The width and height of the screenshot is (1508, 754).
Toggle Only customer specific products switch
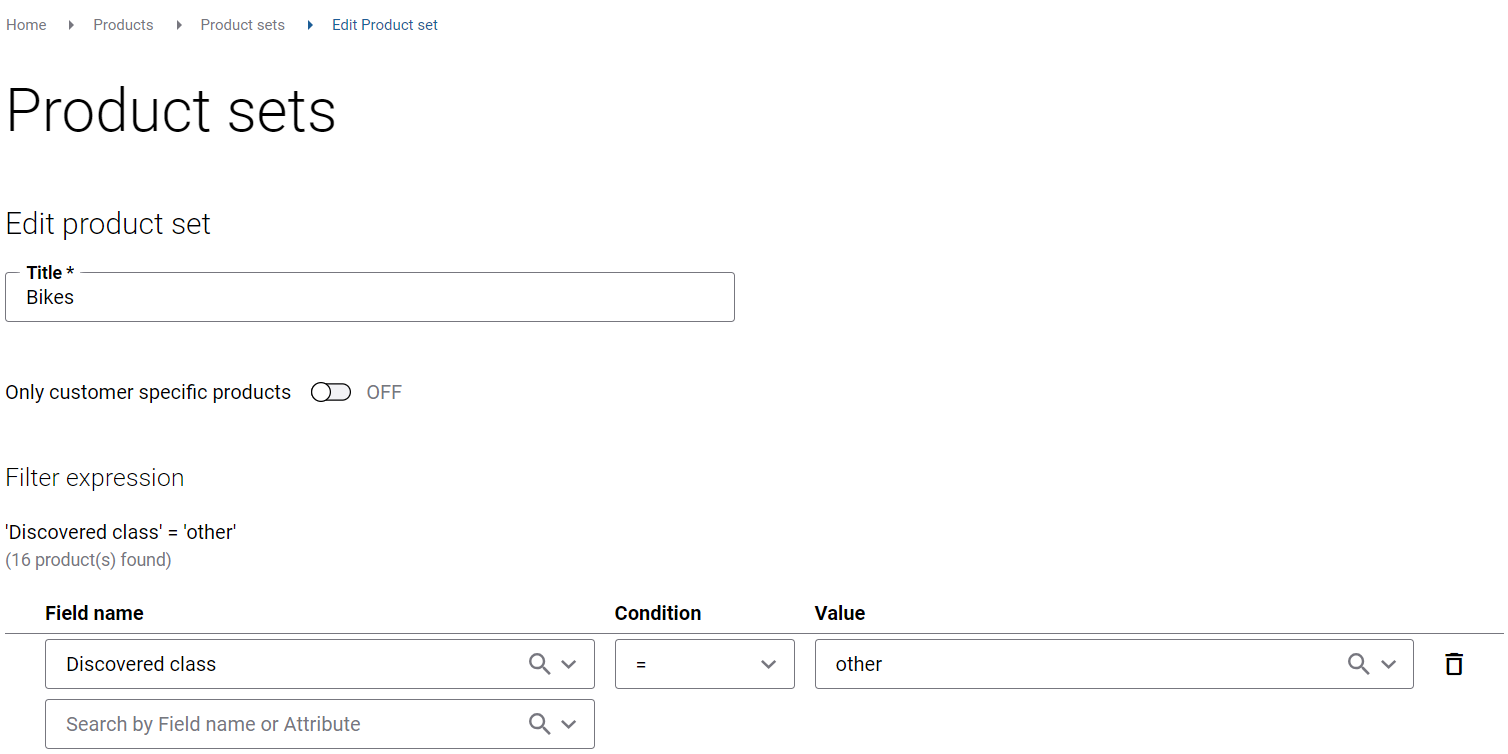[x=331, y=392]
